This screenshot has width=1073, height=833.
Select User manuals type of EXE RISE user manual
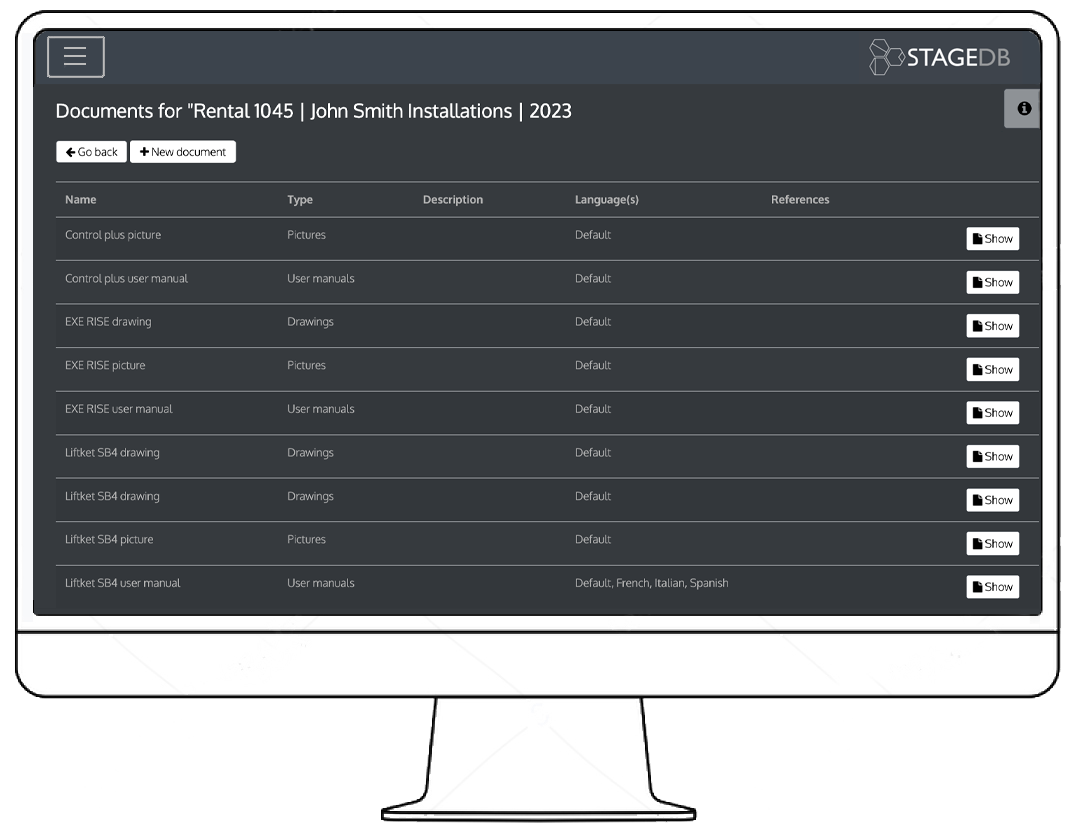click(320, 409)
